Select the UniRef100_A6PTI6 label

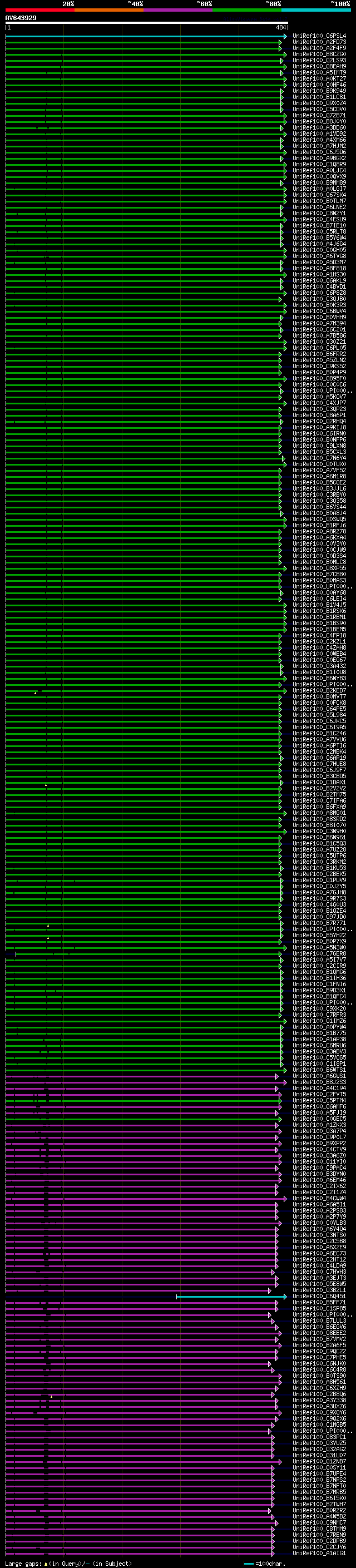tap(319, 746)
